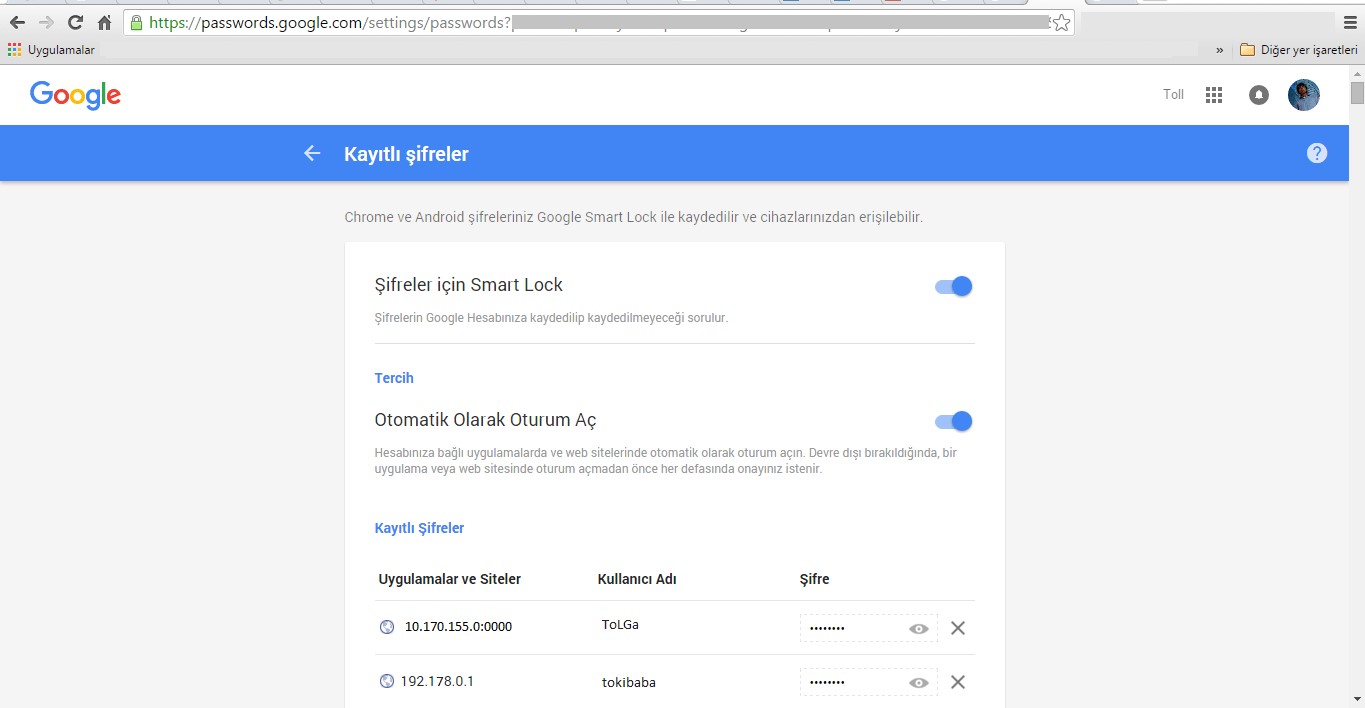
Task: Remove the 192.178.0.1 saved password
Action: 957,682
